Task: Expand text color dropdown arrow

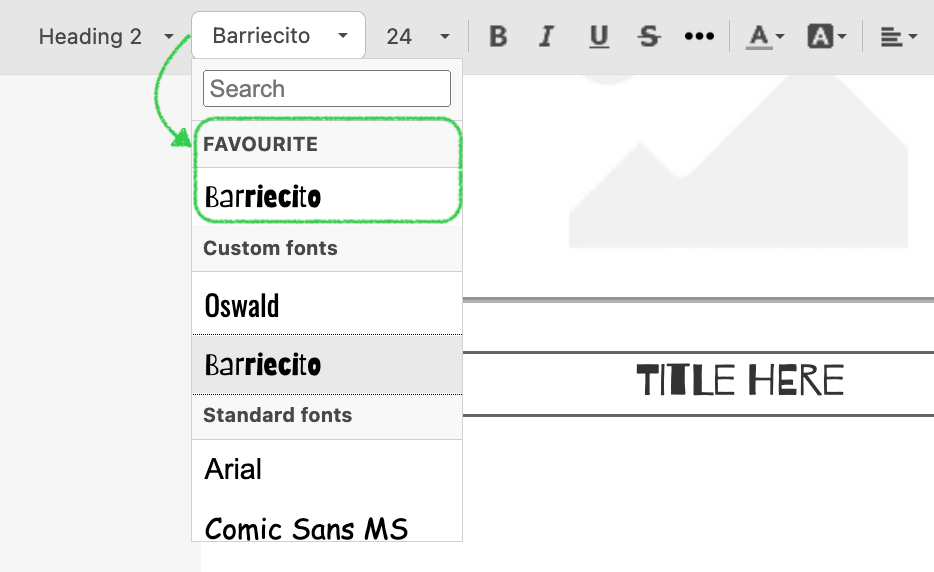Action: [x=780, y=38]
